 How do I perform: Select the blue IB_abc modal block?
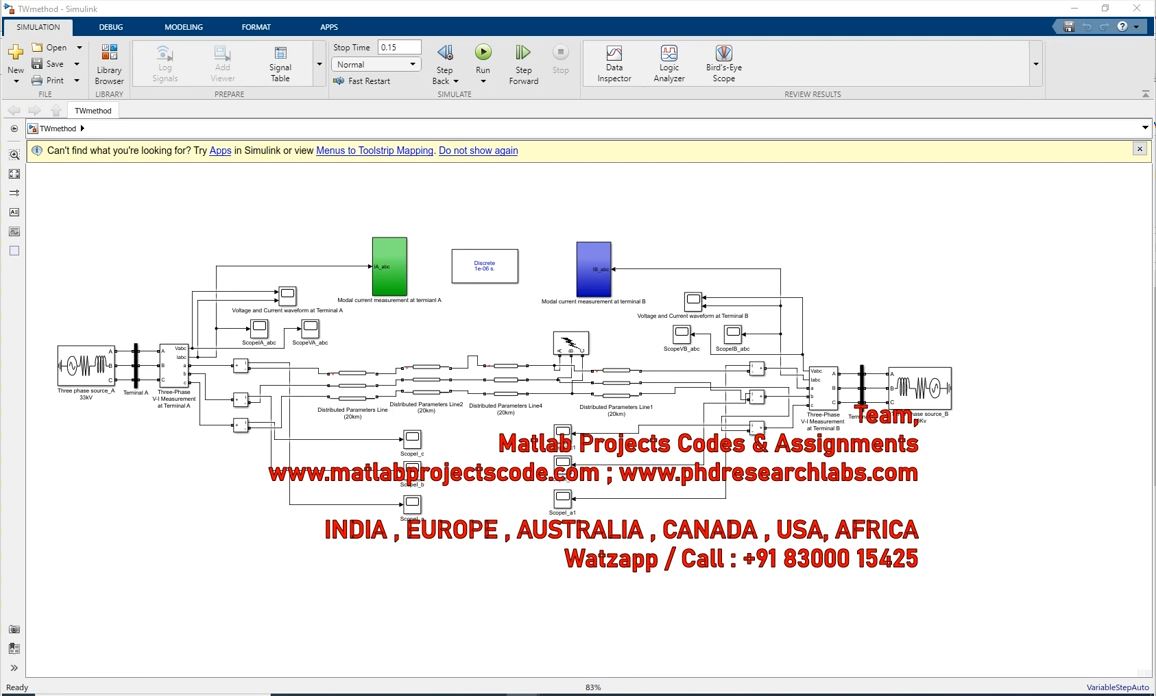[593, 269]
